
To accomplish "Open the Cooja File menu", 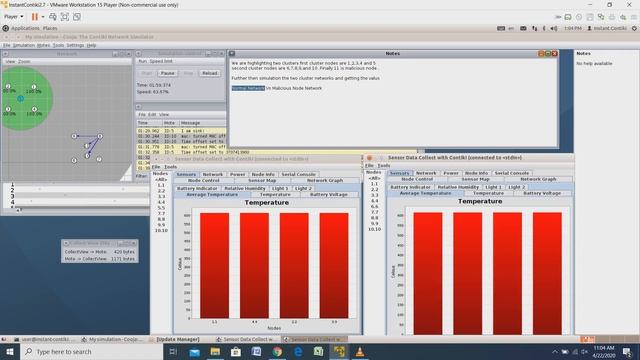I will click(7, 45).
